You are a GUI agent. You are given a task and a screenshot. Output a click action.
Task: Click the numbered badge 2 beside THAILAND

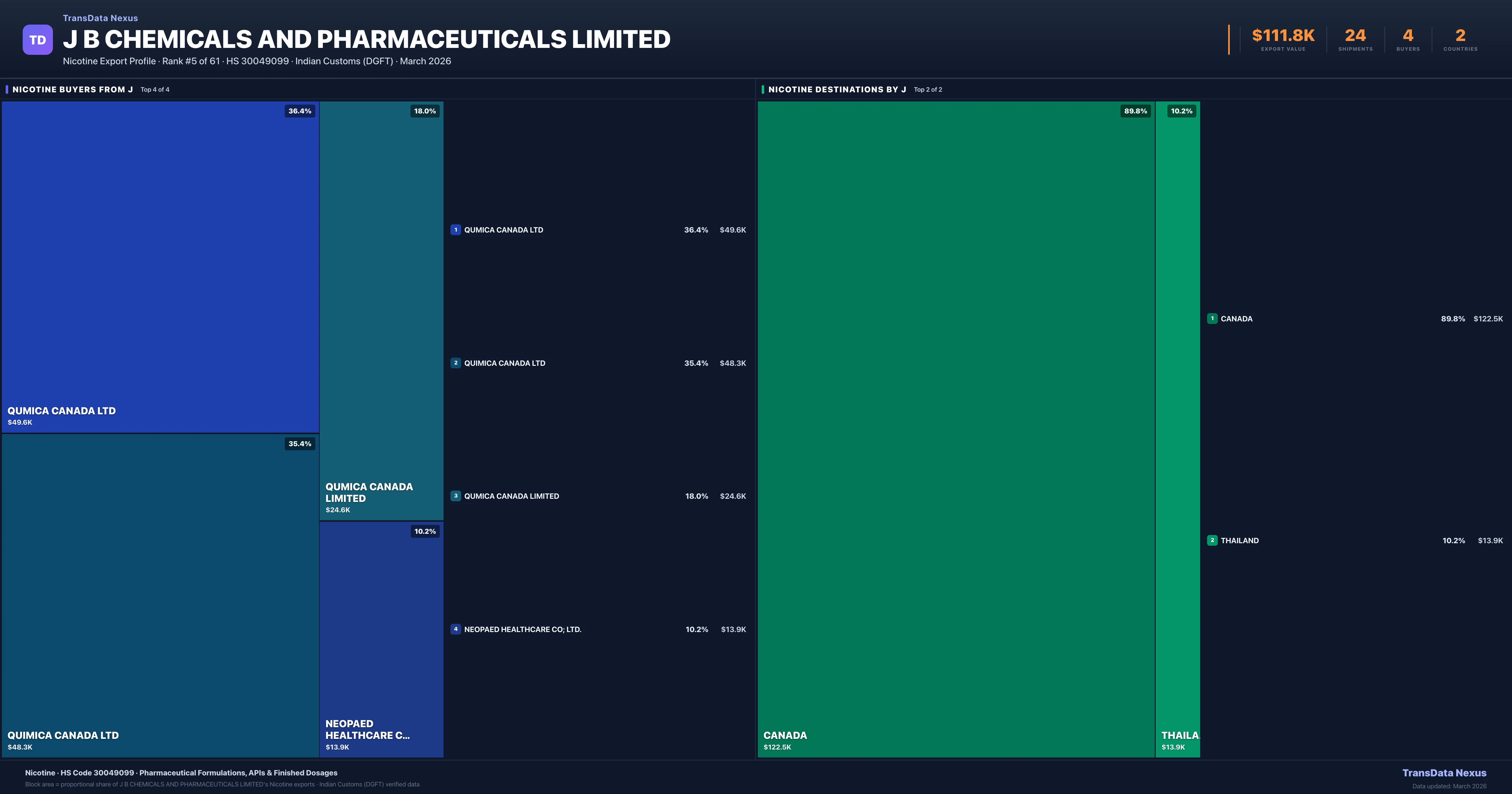coord(1212,540)
